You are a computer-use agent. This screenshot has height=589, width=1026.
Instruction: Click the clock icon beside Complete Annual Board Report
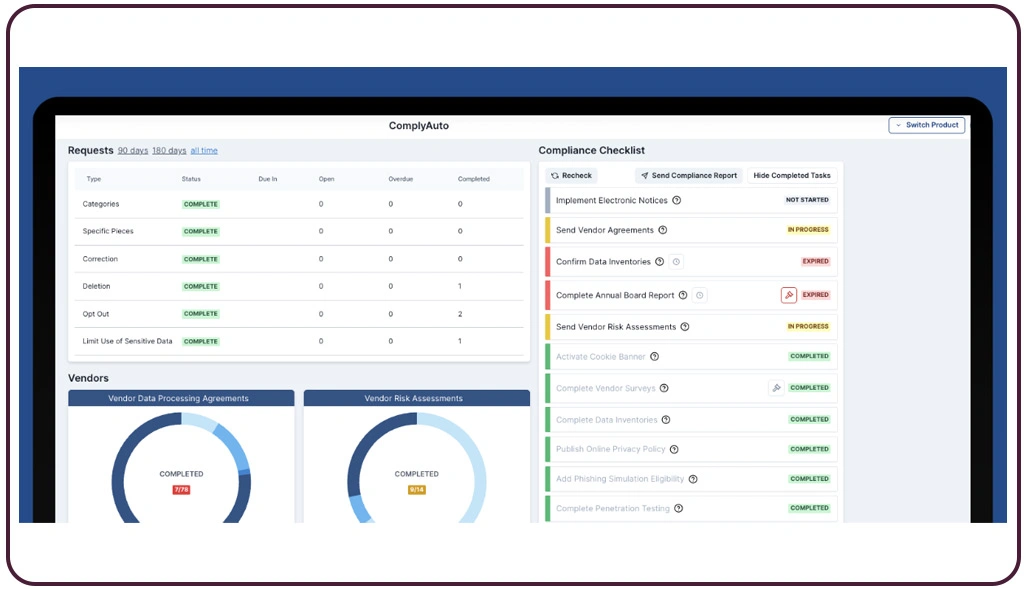pyautogui.click(x=699, y=295)
